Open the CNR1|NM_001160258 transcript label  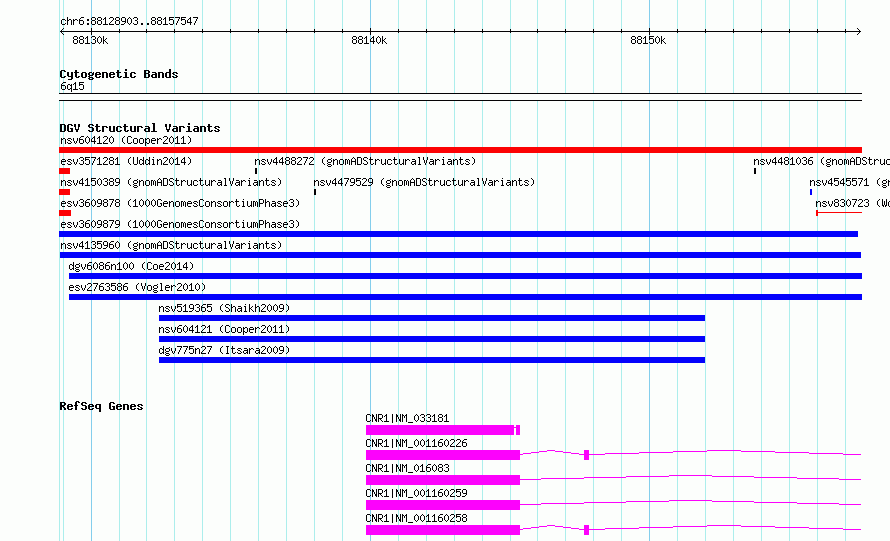416,518
